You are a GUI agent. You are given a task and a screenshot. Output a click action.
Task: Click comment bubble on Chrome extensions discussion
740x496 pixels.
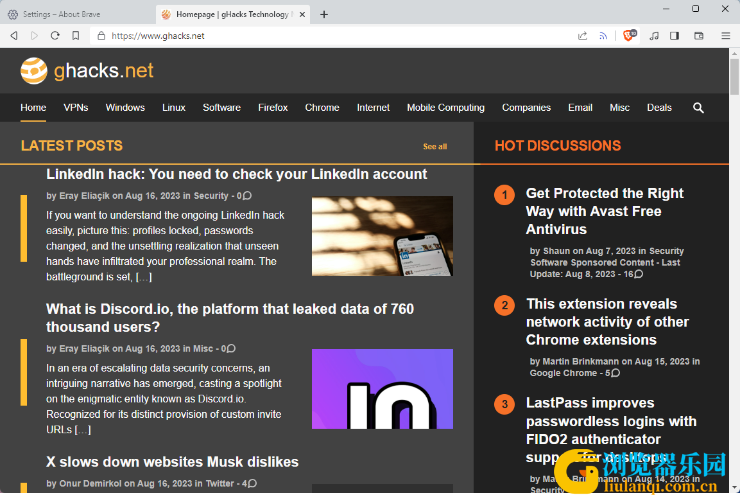pyautogui.click(x=615, y=373)
